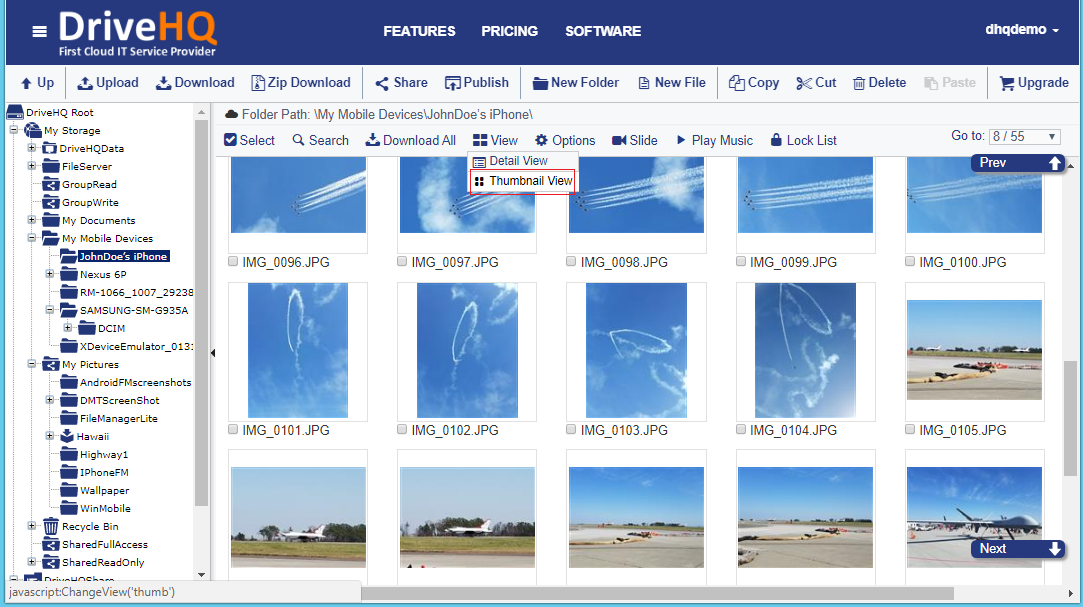Check the IMG_0096.JPG checkbox
Image resolution: width=1083 pixels, height=607 pixels.
click(233, 261)
